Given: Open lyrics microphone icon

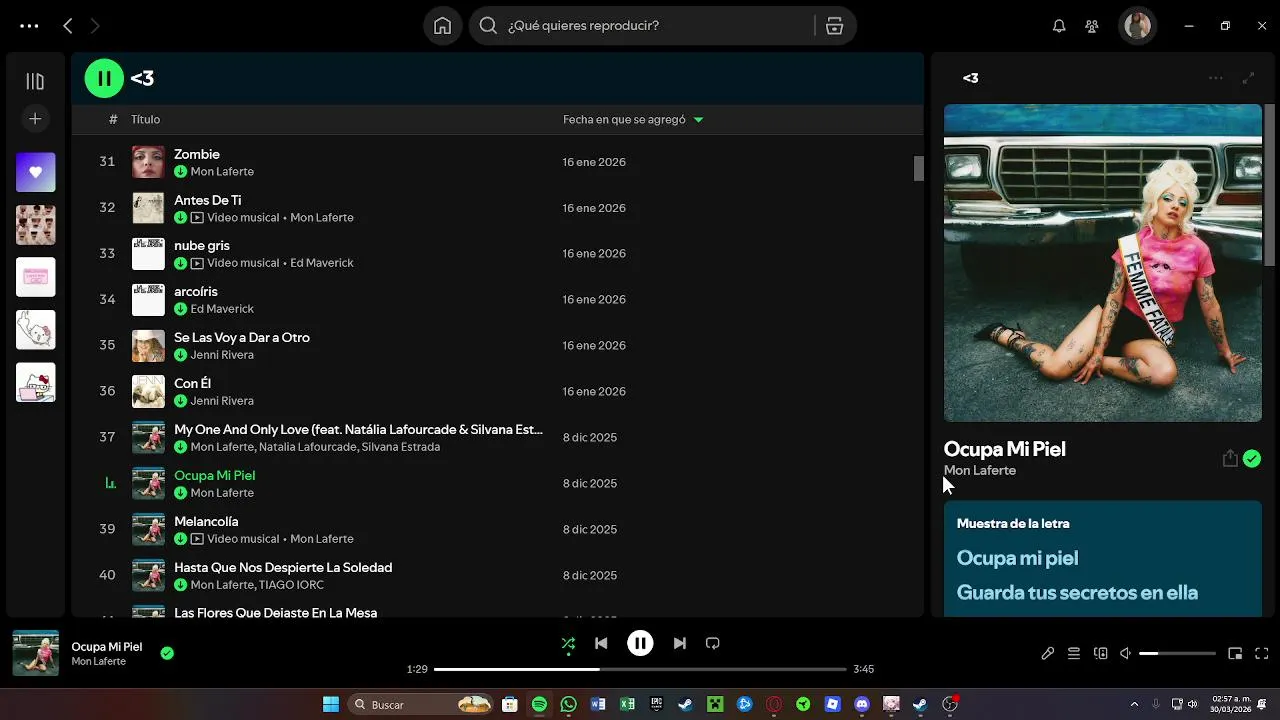Looking at the screenshot, I should pyautogui.click(x=1047, y=653).
